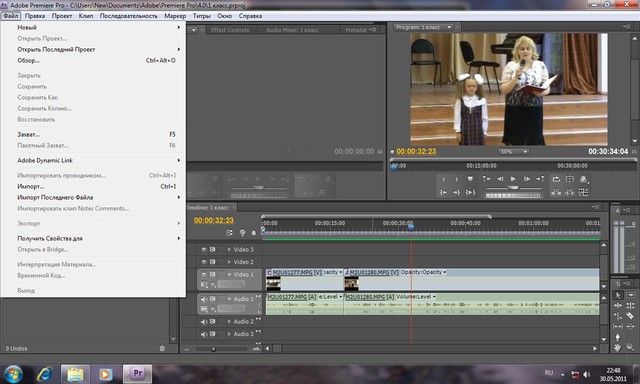Image resolution: width=640 pixels, height=384 pixels.
Task: Switch to Audio Mixer: 1 класс tab
Action: (x=292, y=30)
